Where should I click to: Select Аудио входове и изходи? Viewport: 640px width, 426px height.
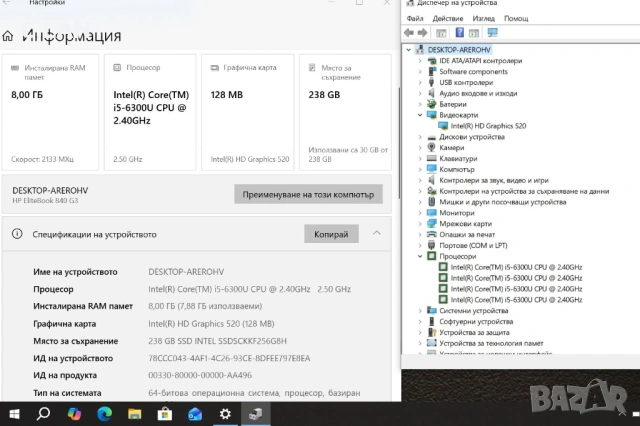[x=478, y=93]
